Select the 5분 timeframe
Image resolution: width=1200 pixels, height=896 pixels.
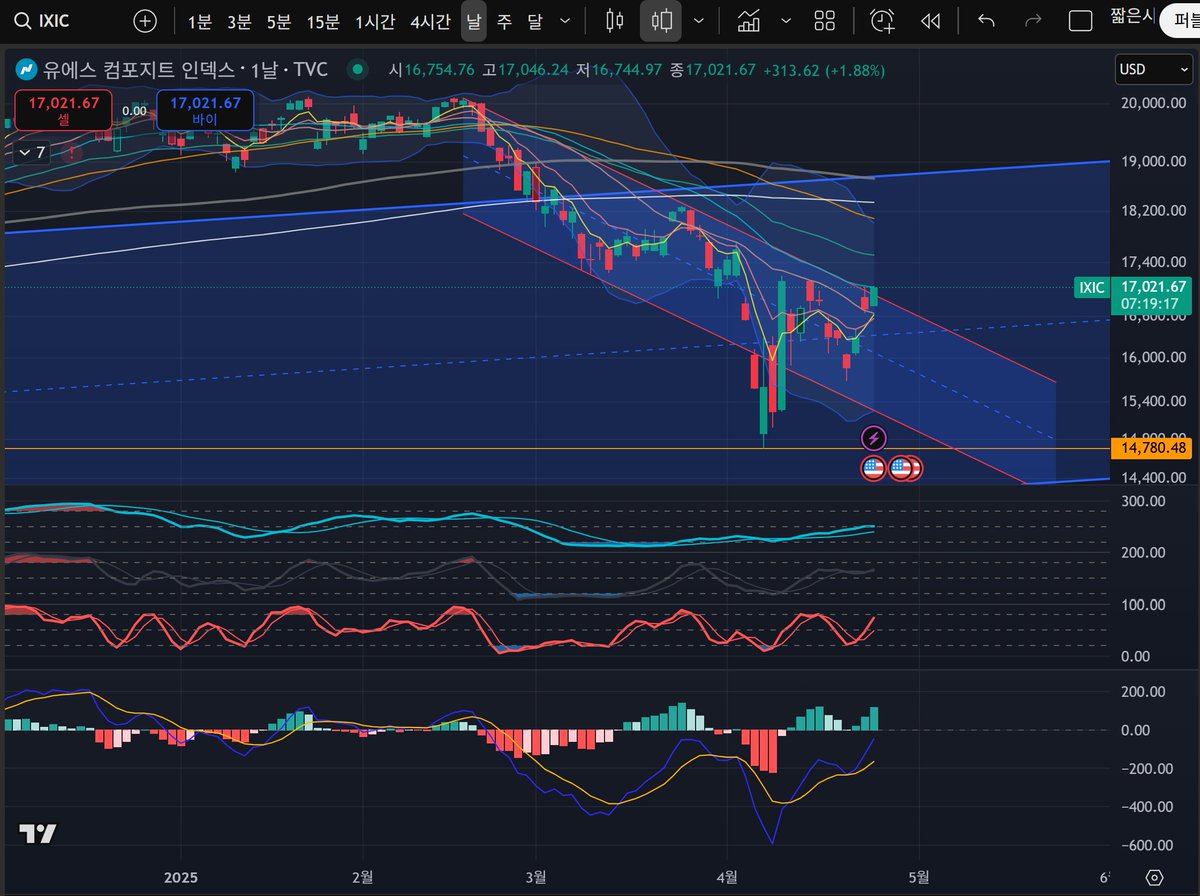[279, 20]
